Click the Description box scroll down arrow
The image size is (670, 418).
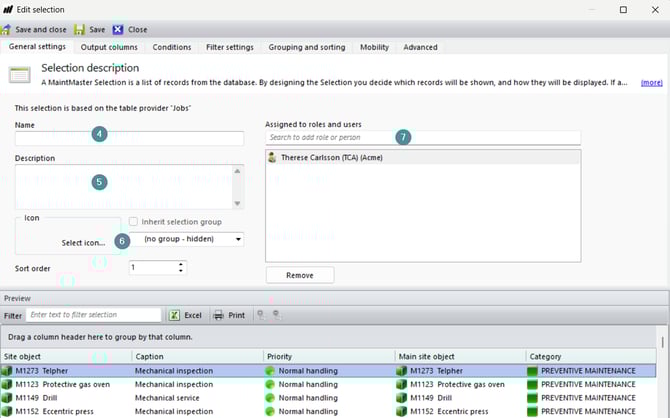[x=238, y=203]
